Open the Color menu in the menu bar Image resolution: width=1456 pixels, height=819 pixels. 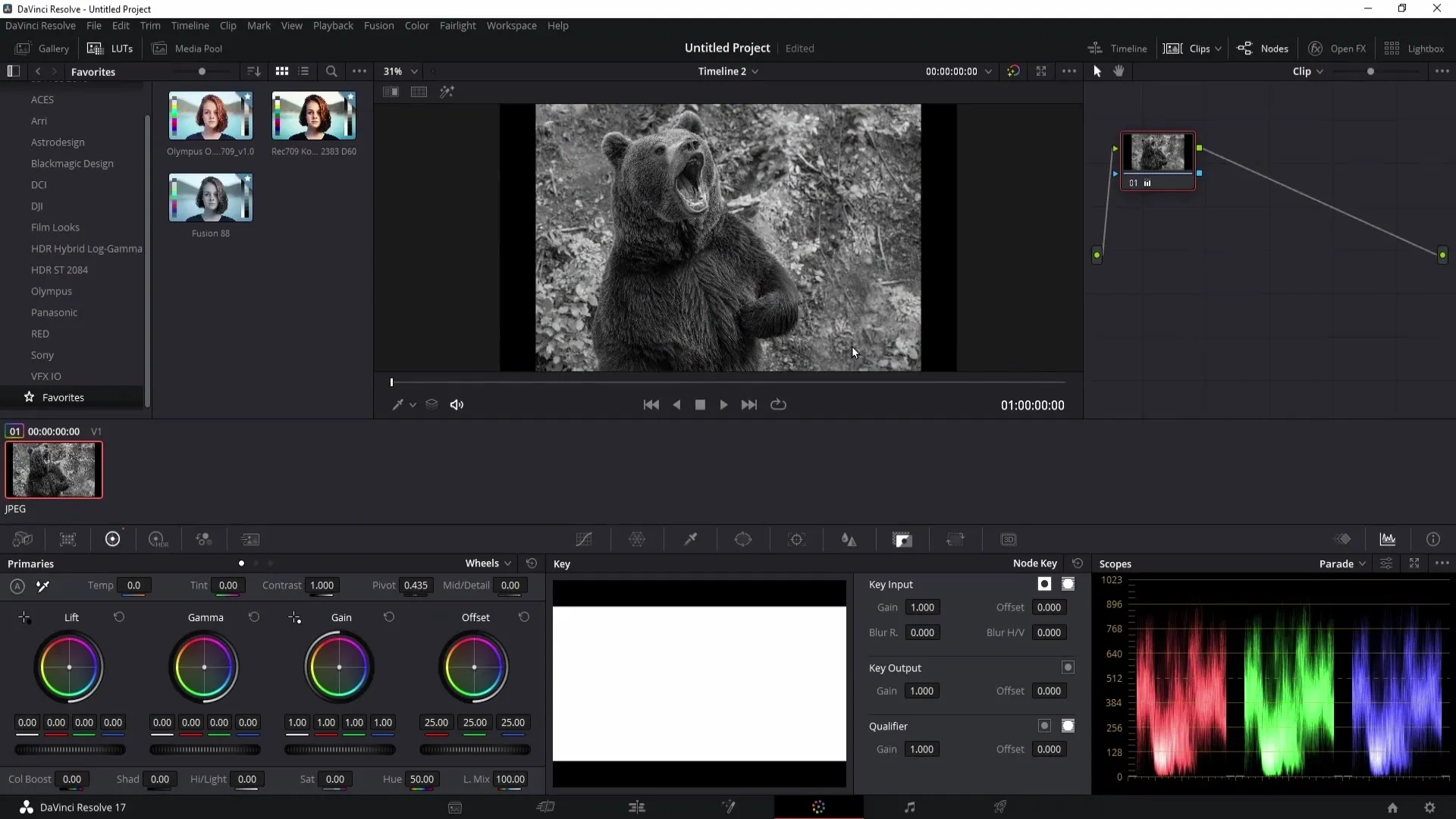click(x=417, y=25)
